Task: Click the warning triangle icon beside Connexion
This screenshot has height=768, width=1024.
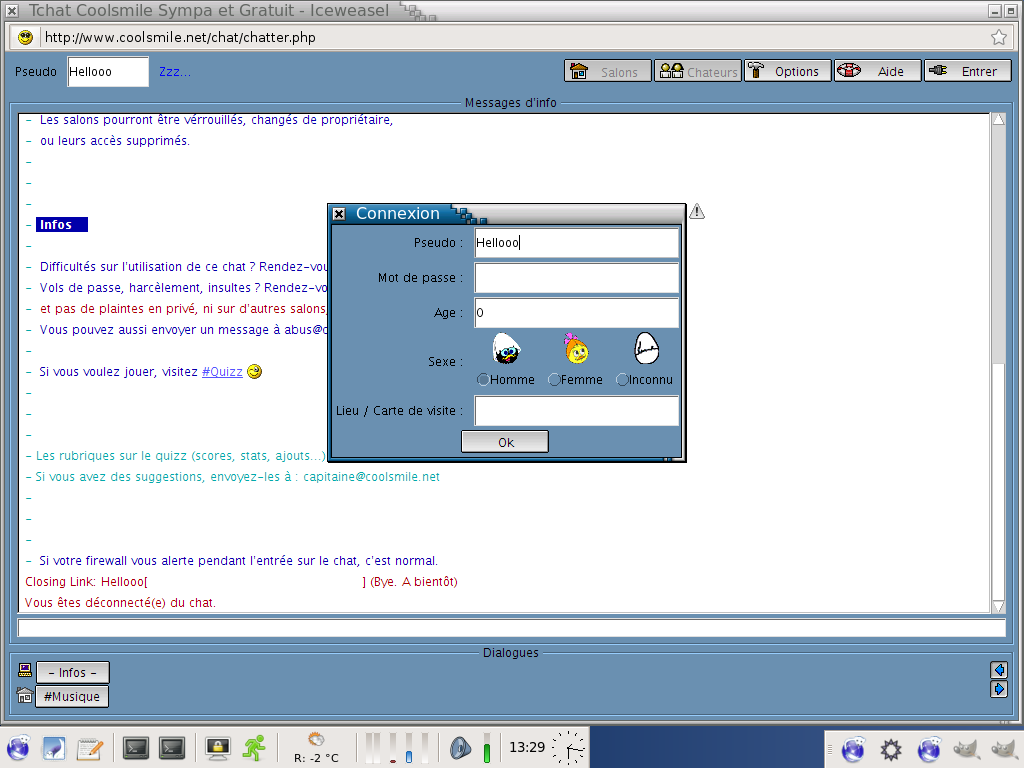Action: click(697, 212)
